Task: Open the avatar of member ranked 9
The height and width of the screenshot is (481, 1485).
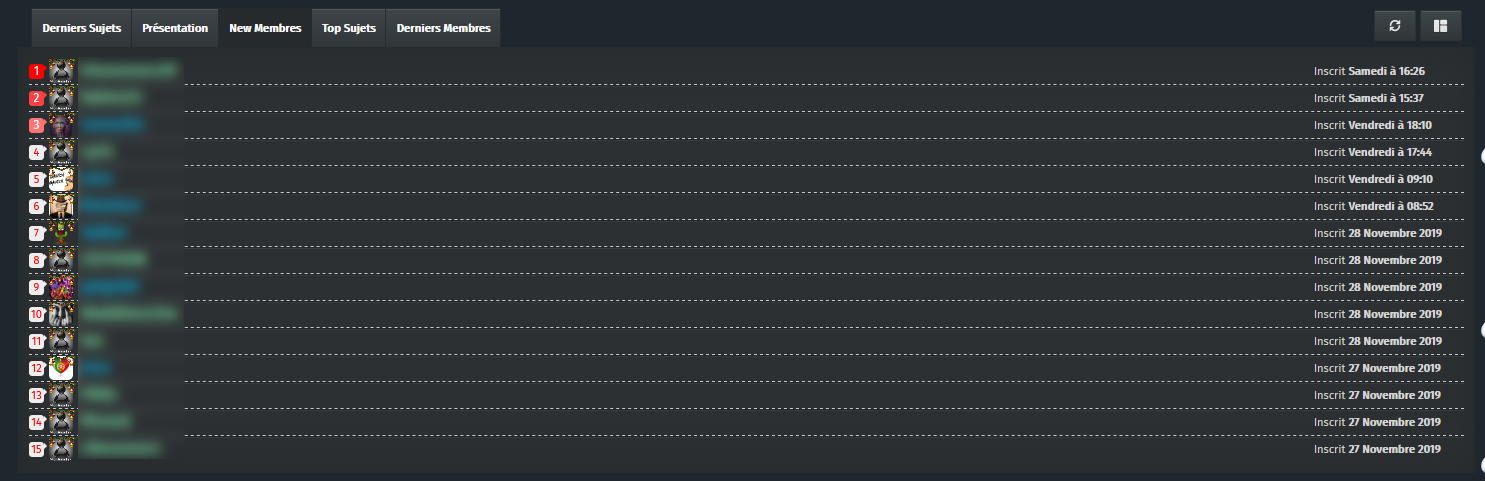Action: pyautogui.click(x=62, y=287)
